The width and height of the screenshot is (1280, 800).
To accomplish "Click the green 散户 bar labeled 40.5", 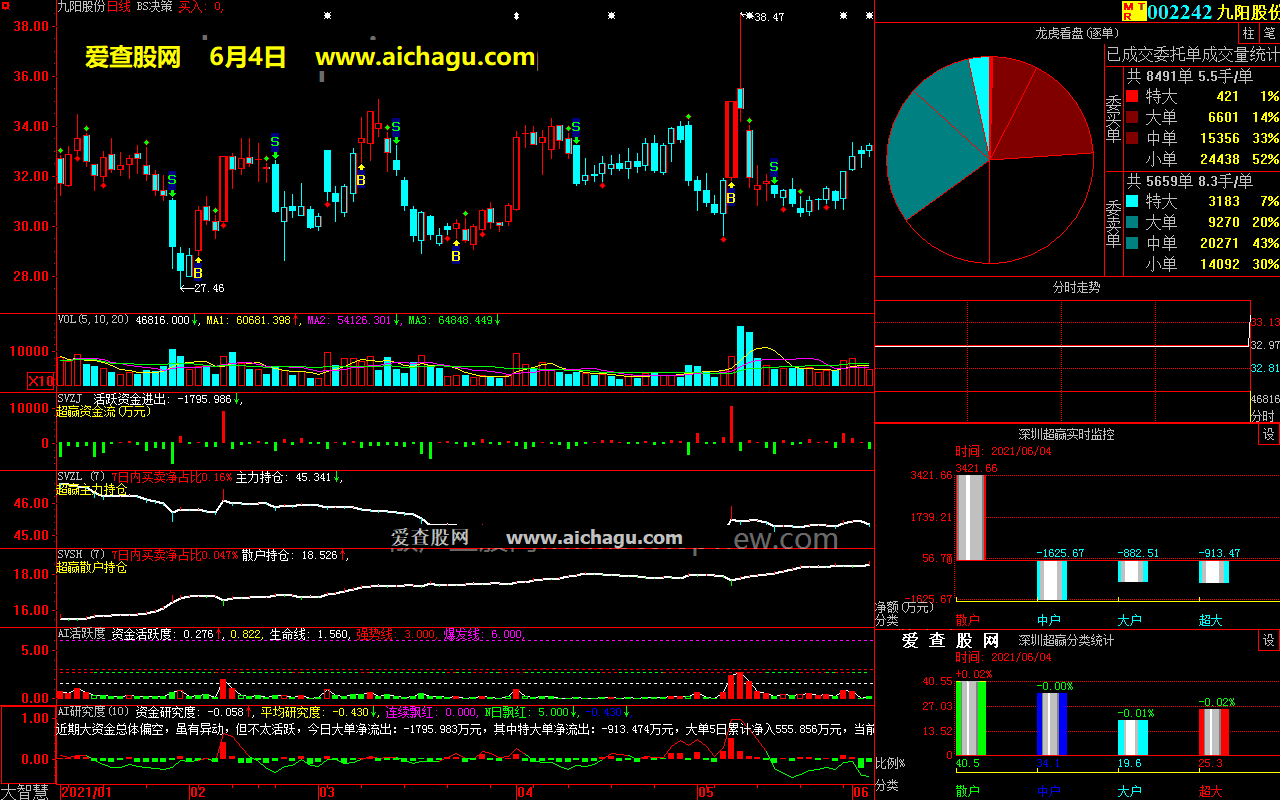I will [x=971, y=718].
